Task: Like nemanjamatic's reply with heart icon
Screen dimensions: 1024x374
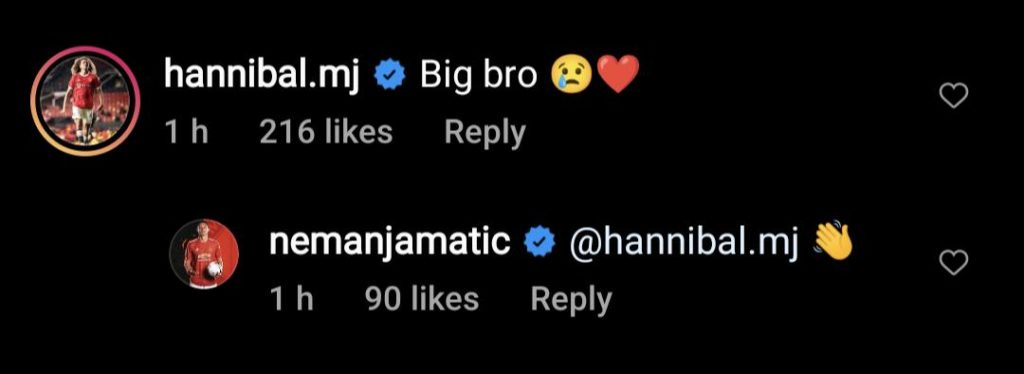Action: coord(953,263)
